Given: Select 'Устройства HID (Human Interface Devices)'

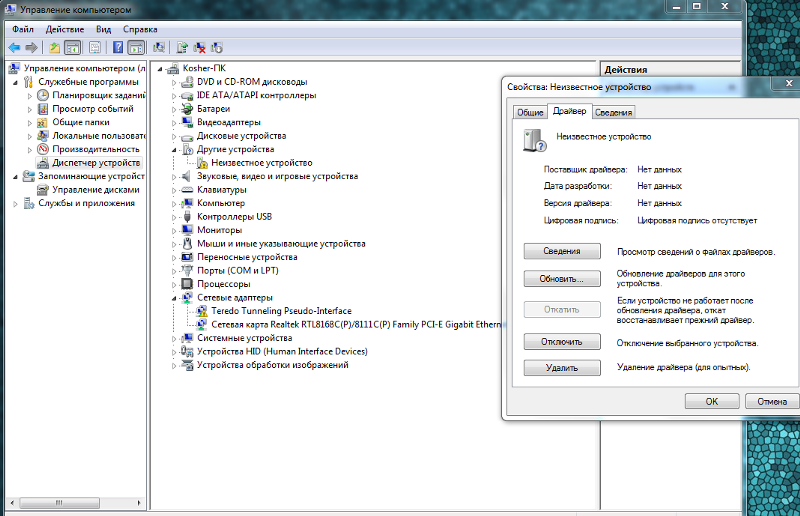Looking at the screenshot, I should [x=282, y=352].
